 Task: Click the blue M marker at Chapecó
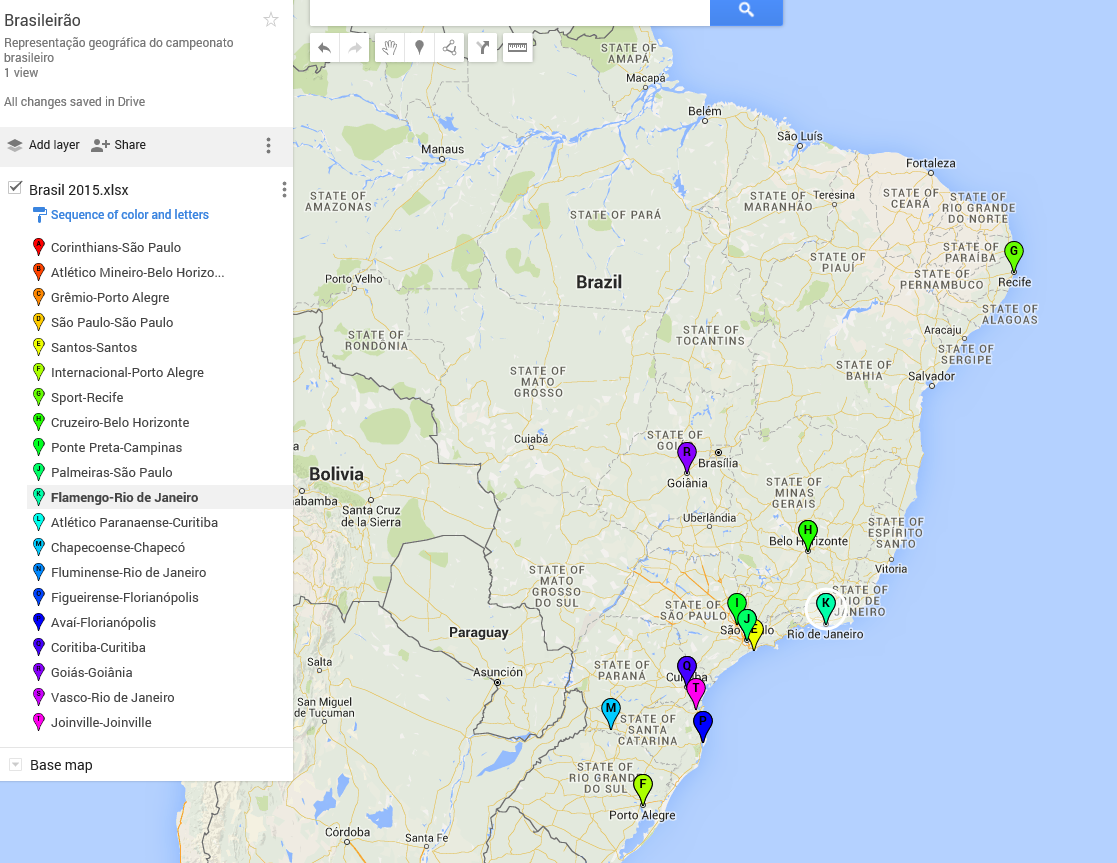click(611, 711)
